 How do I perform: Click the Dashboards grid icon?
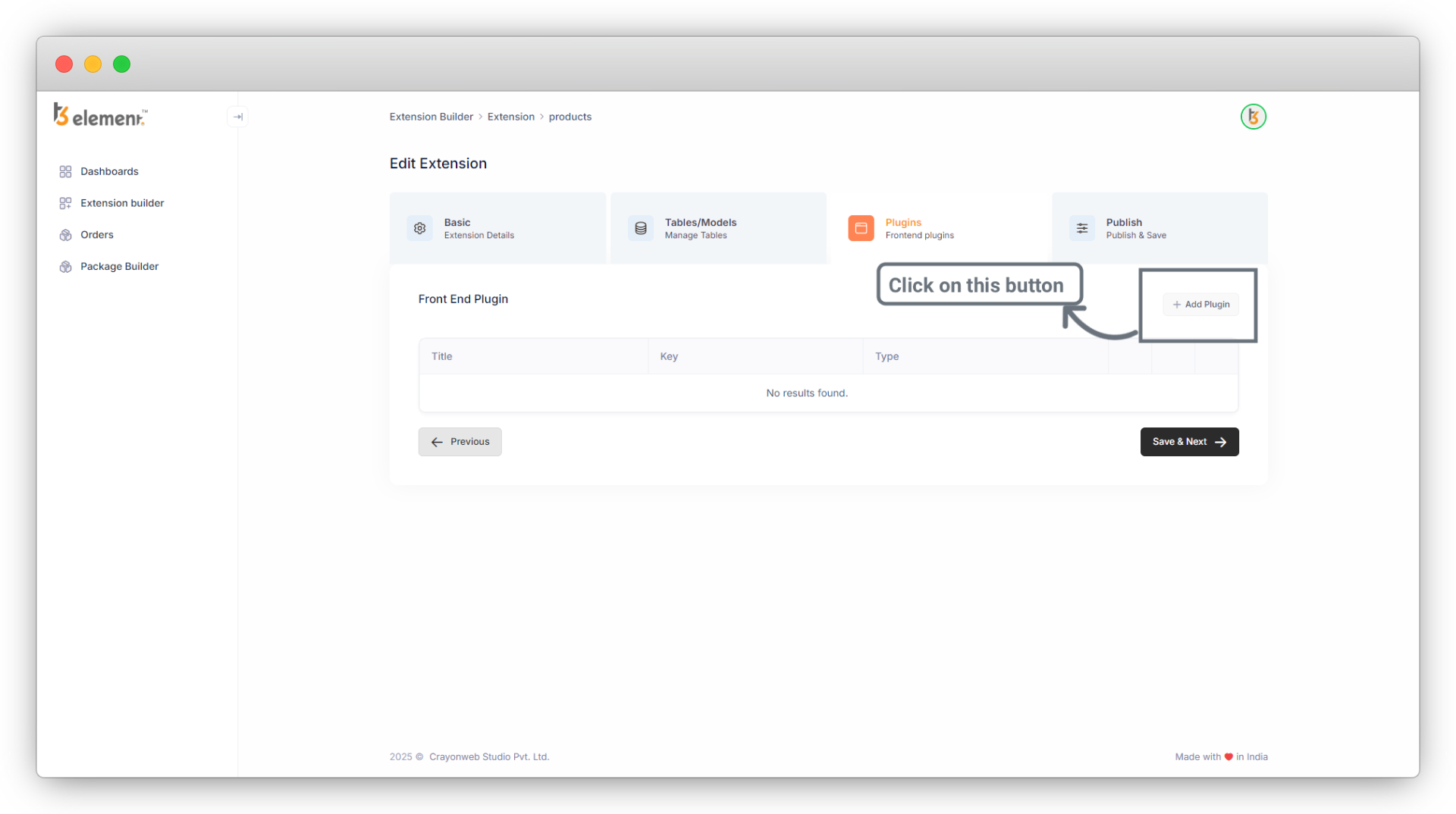point(66,172)
